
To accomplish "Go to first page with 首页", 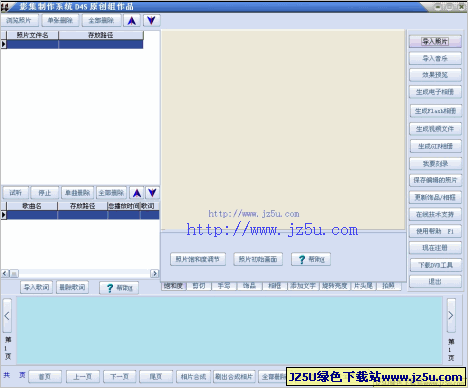I will pyautogui.click(x=45, y=377).
